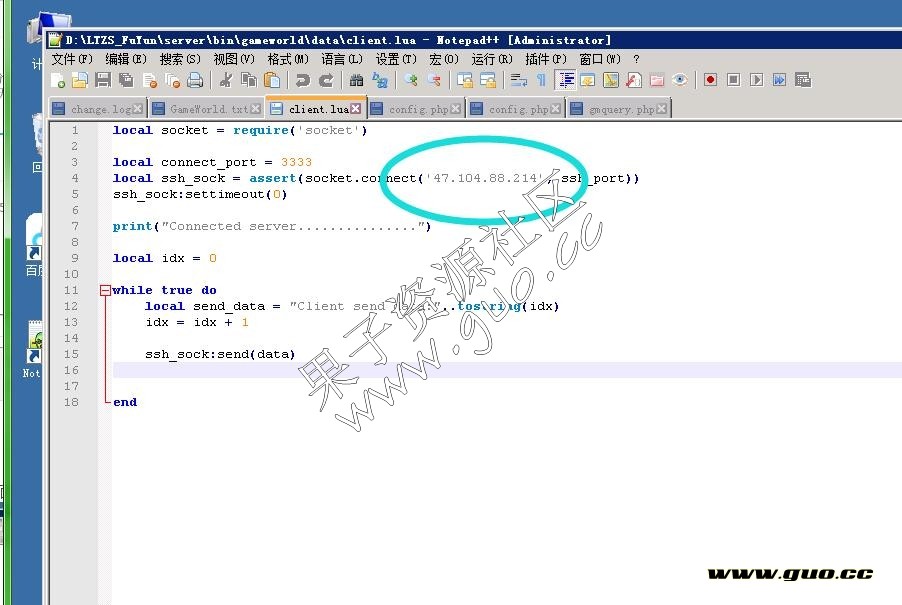Start macro recording with the red dot
Screen dimensions: 902x605
tap(710, 80)
